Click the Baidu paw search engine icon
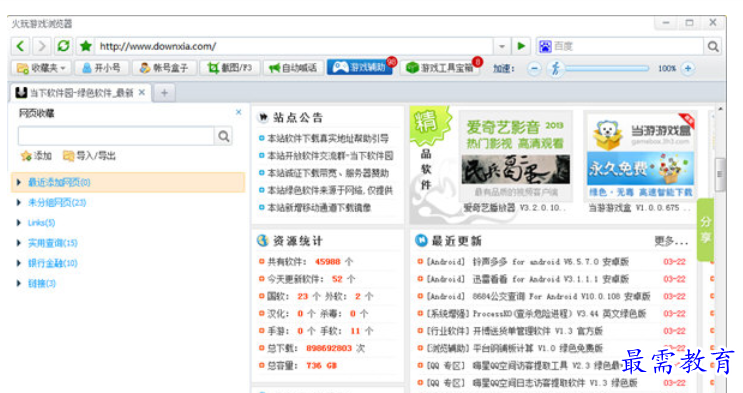 click(545, 46)
